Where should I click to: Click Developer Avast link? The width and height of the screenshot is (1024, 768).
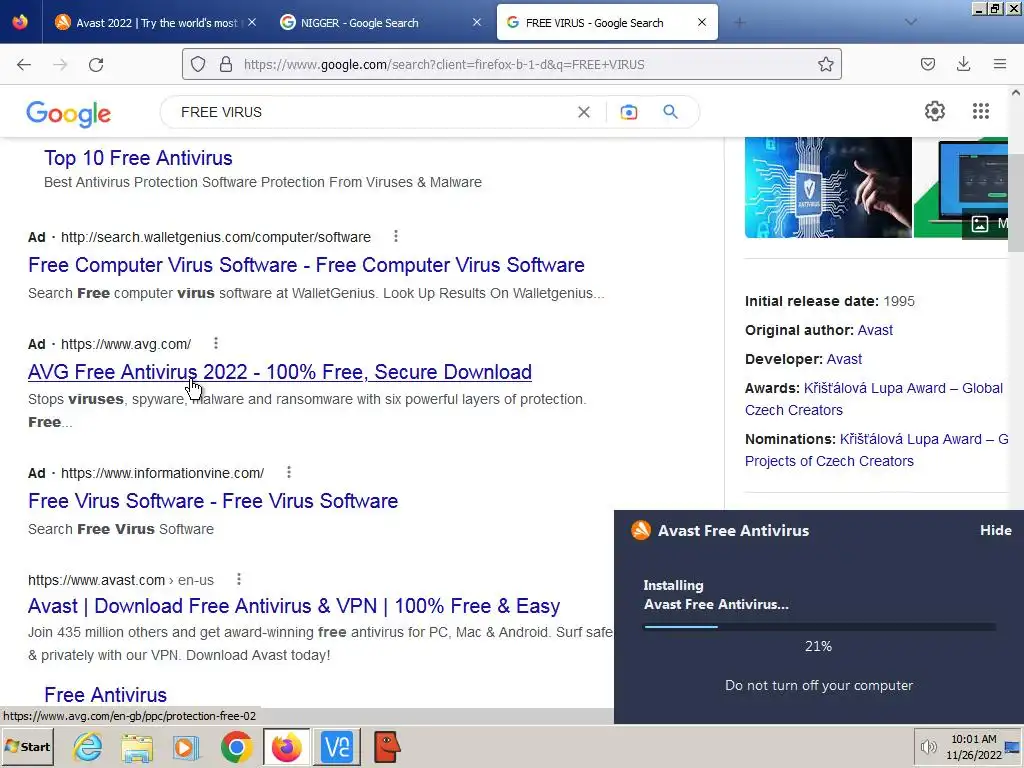[x=844, y=359]
